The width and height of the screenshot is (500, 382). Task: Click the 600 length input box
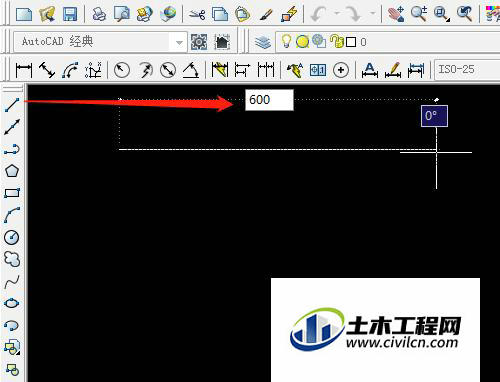tap(269, 100)
